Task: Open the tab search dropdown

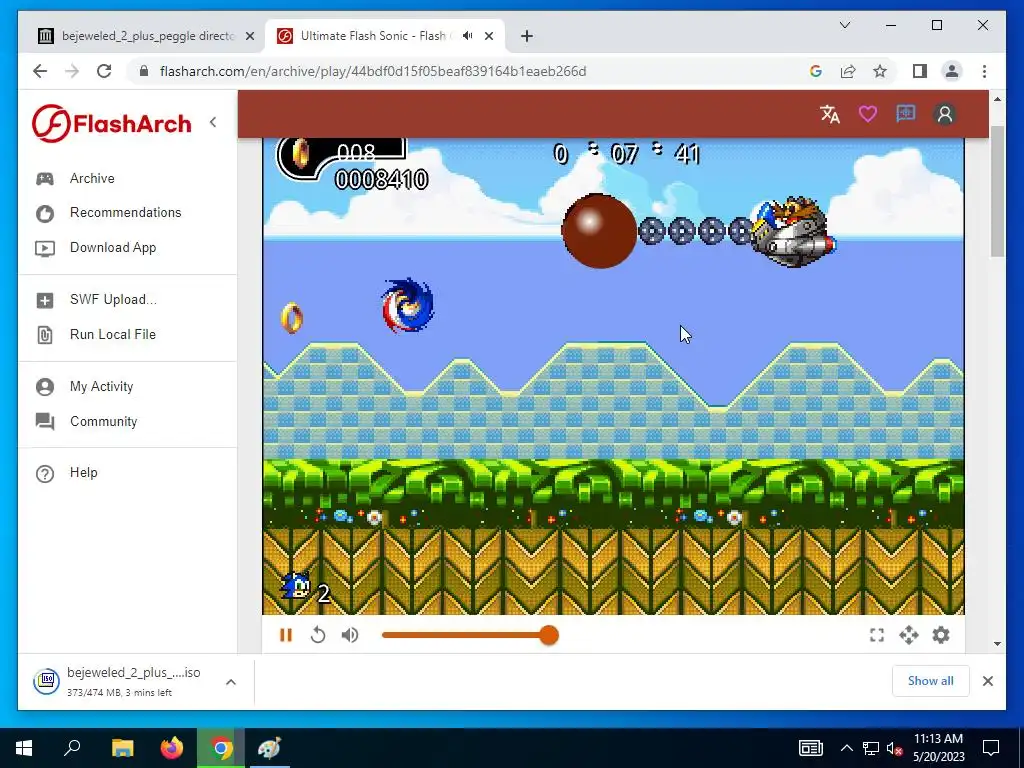Action: [845, 25]
